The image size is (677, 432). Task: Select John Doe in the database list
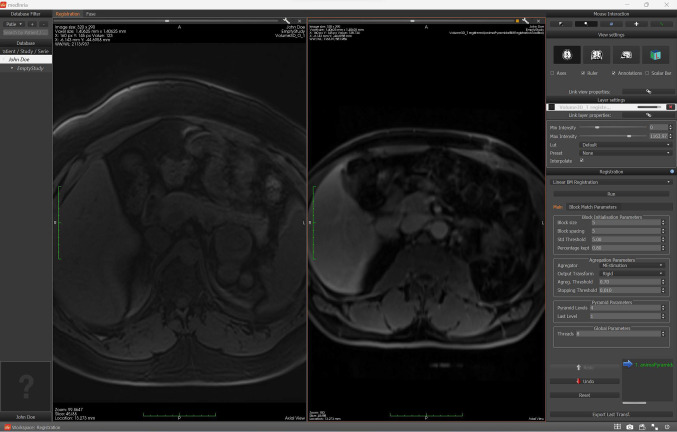click(x=26, y=59)
